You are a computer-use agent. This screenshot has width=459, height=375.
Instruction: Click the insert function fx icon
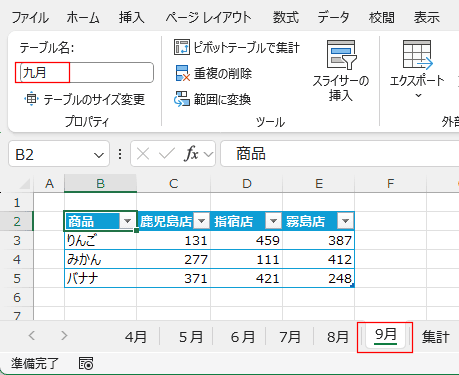coord(191,154)
